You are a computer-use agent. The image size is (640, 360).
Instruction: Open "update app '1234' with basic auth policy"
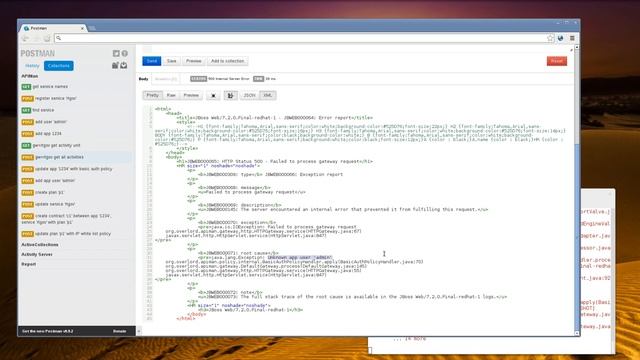pos(76,169)
